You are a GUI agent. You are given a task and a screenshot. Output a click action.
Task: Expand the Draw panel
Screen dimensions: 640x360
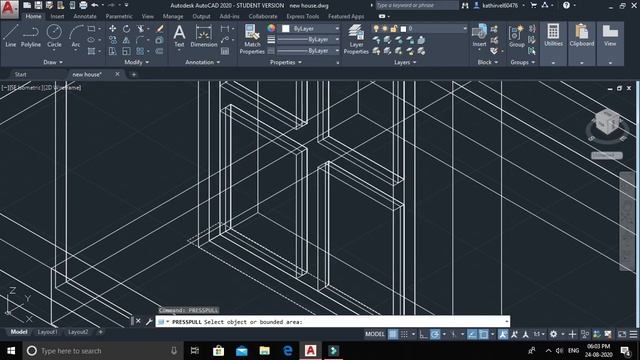point(53,62)
